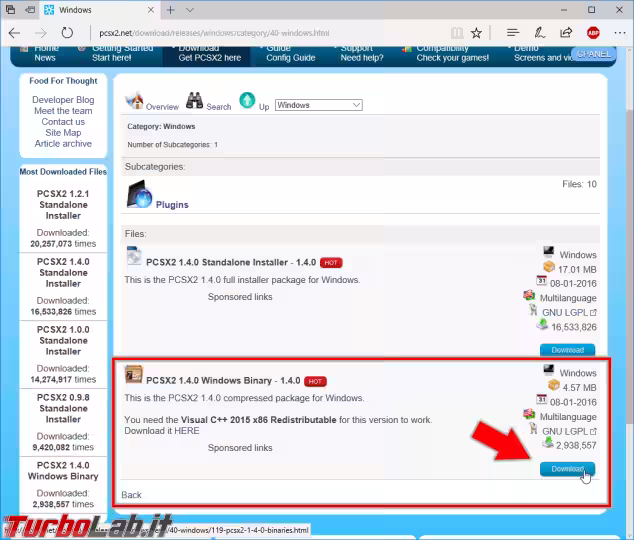Open PCSX2 1.4.0 Standalone Installer sidebar link
This screenshot has width=634, height=540.
[63, 272]
